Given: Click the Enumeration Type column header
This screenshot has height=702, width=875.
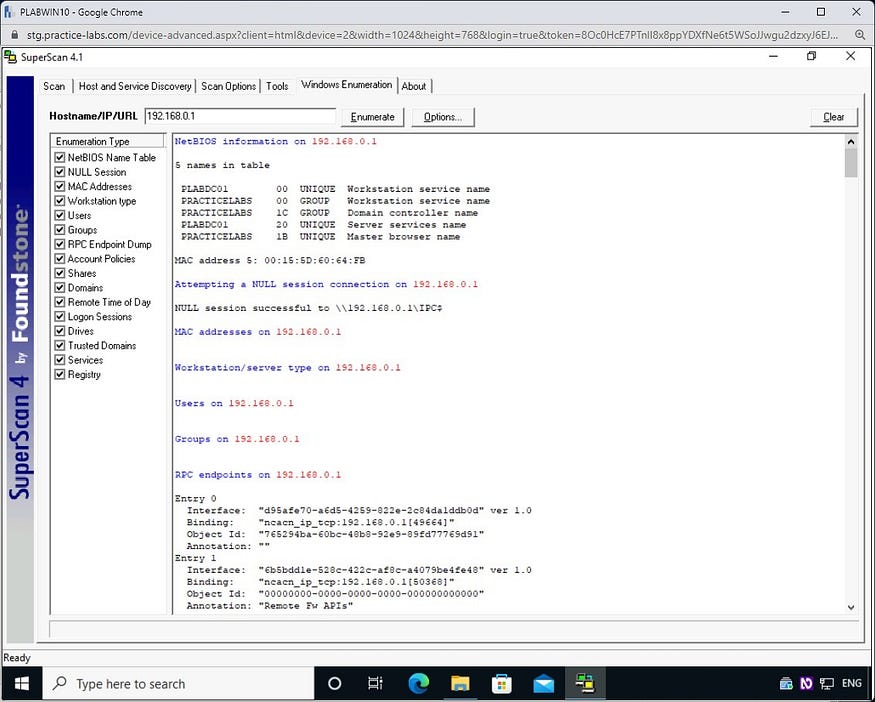Looking at the screenshot, I should (x=108, y=141).
